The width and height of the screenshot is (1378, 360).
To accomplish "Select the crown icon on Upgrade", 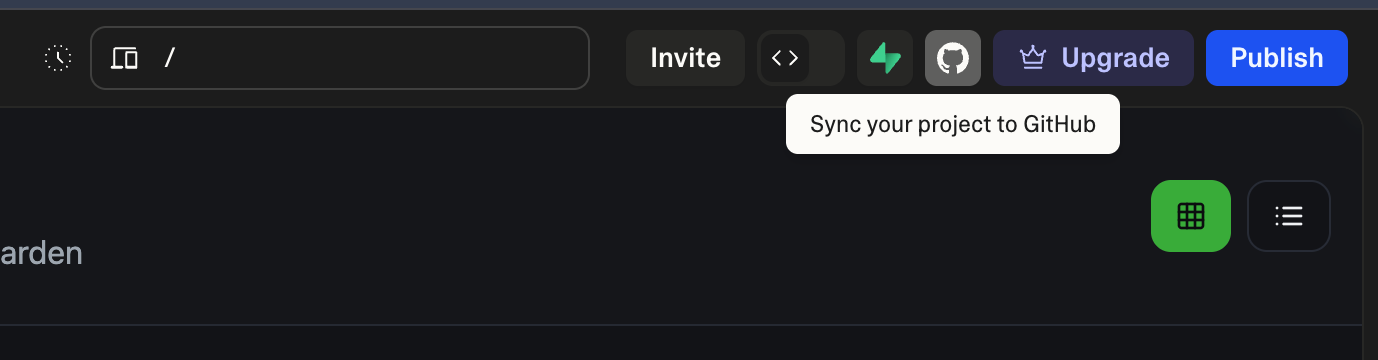I will (x=1033, y=58).
